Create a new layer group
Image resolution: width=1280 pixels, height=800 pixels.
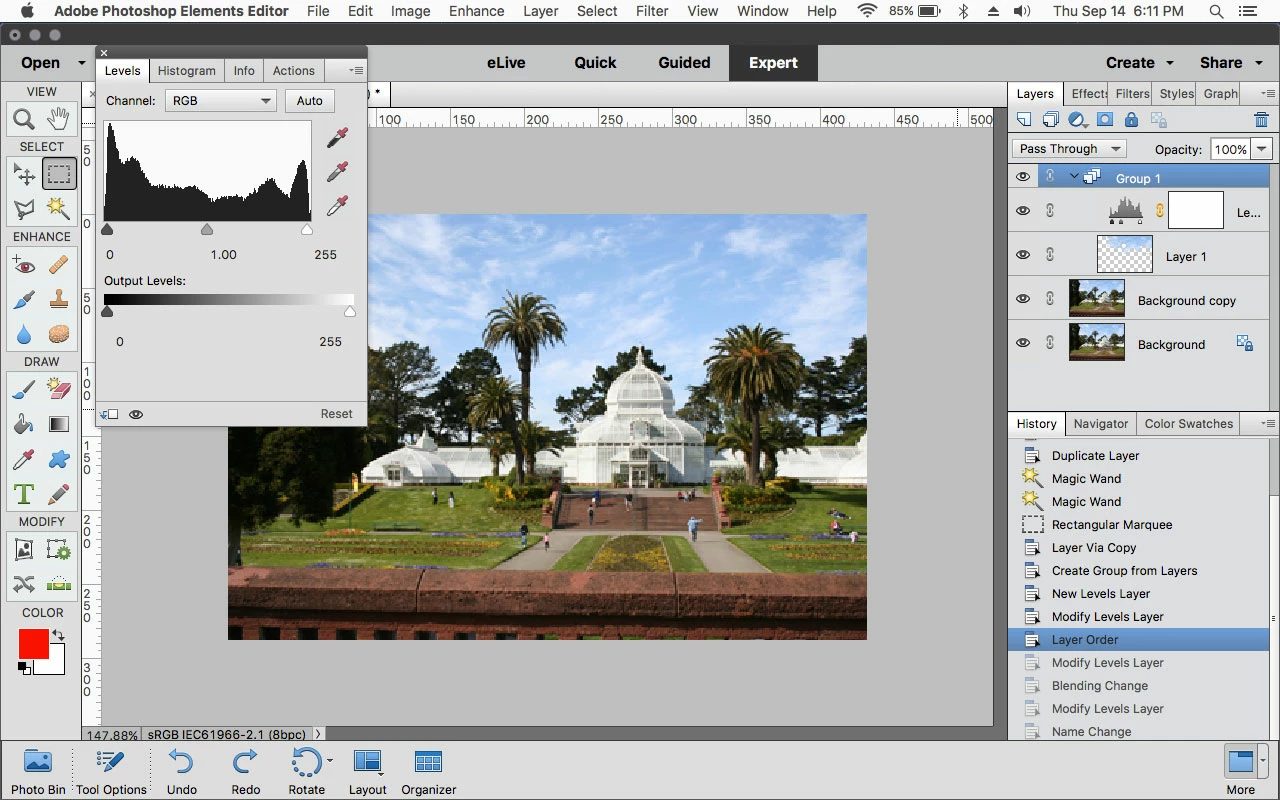(1051, 120)
